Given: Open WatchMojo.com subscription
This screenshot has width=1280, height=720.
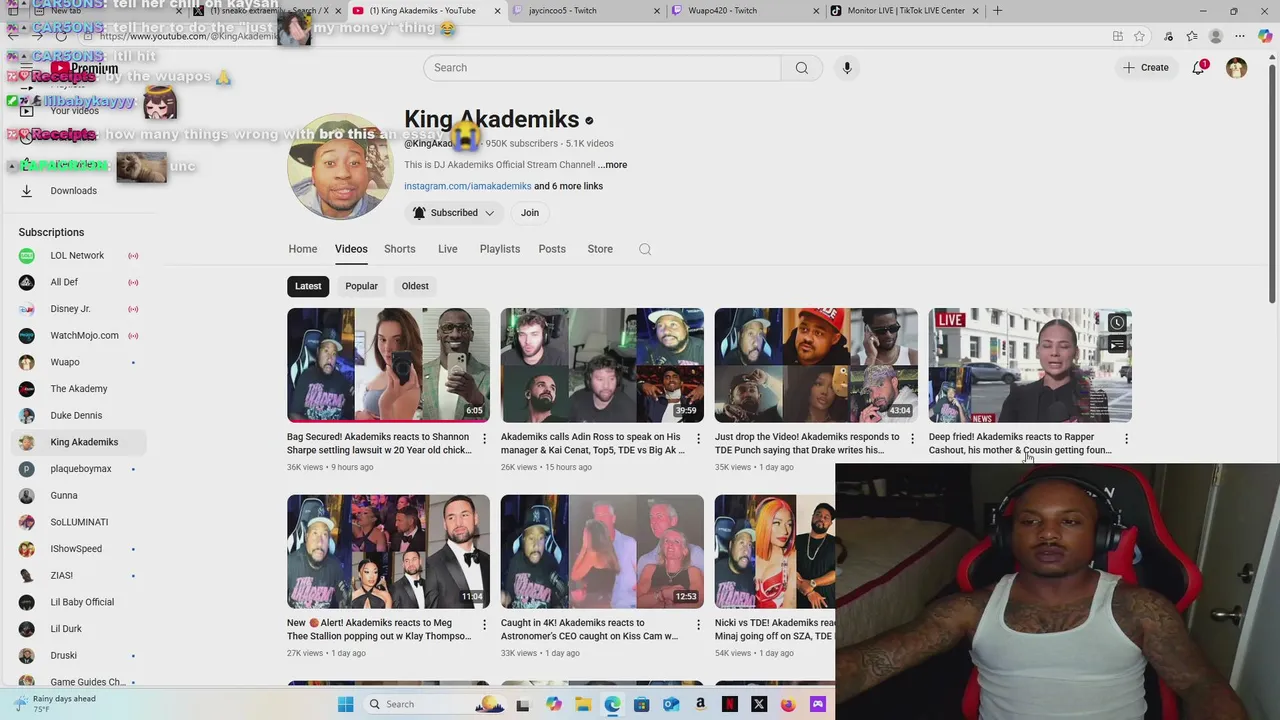Looking at the screenshot, I should point(77,336).
